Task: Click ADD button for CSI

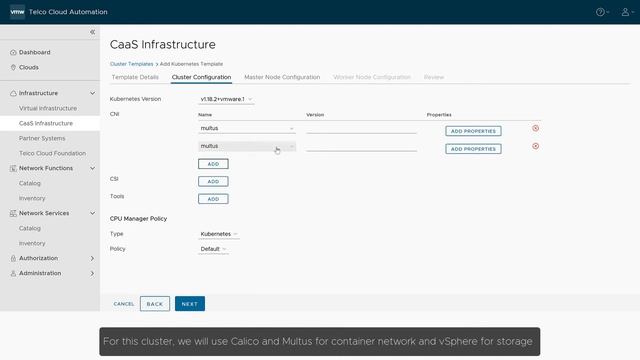Action: [x=213, y=181]
